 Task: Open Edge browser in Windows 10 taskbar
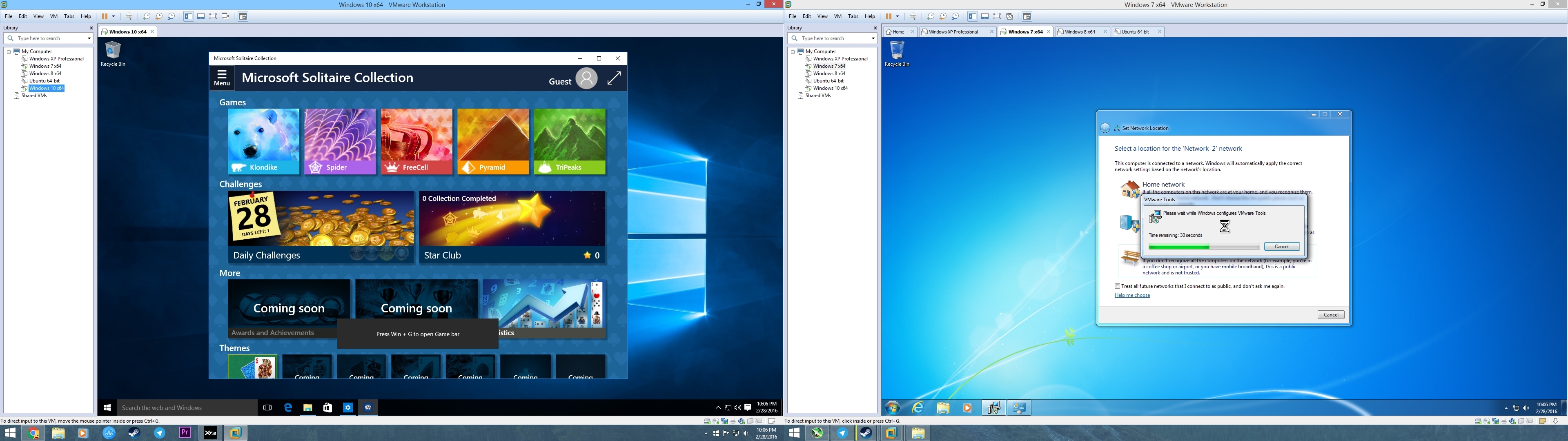(288, 408)
